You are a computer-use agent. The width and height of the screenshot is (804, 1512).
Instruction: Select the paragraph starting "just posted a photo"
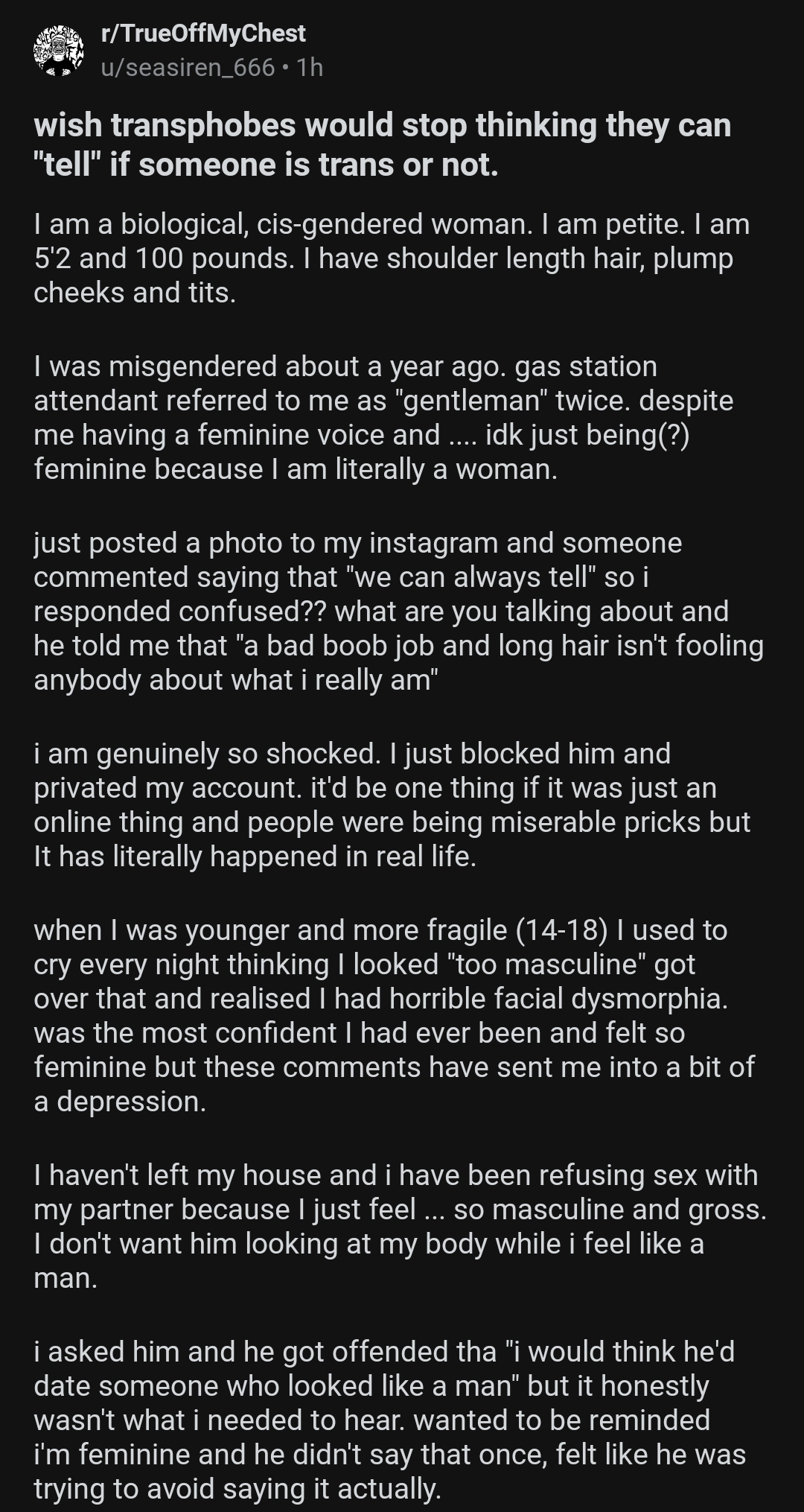[398, 612]
